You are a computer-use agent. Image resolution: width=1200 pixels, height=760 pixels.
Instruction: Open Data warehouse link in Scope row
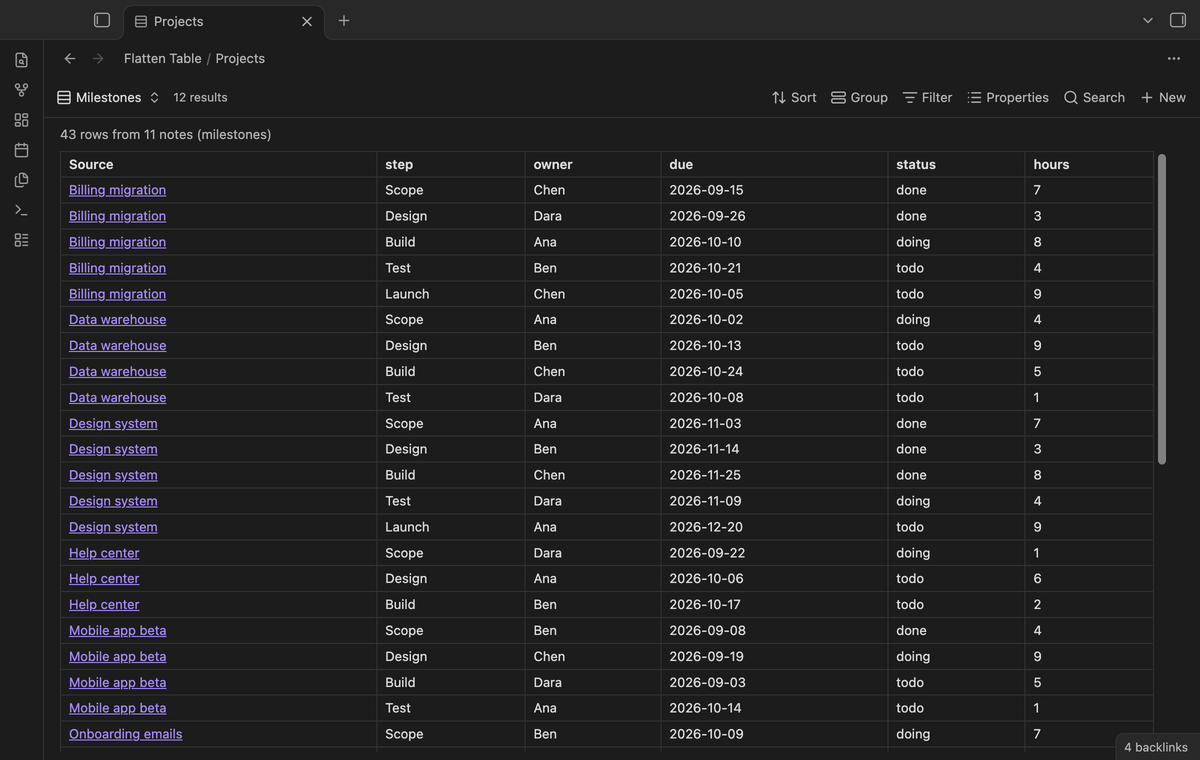click(117, 319)
